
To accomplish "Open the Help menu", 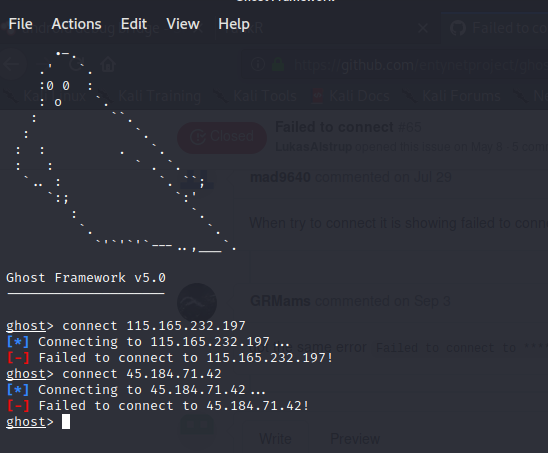I will coord(234,24).
